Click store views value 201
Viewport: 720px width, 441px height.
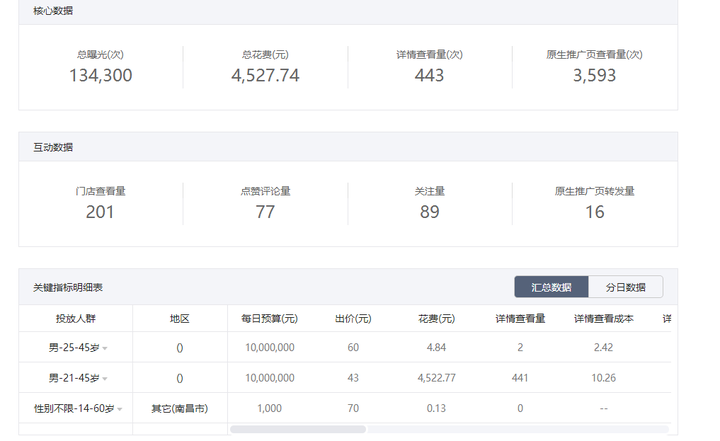100,212
